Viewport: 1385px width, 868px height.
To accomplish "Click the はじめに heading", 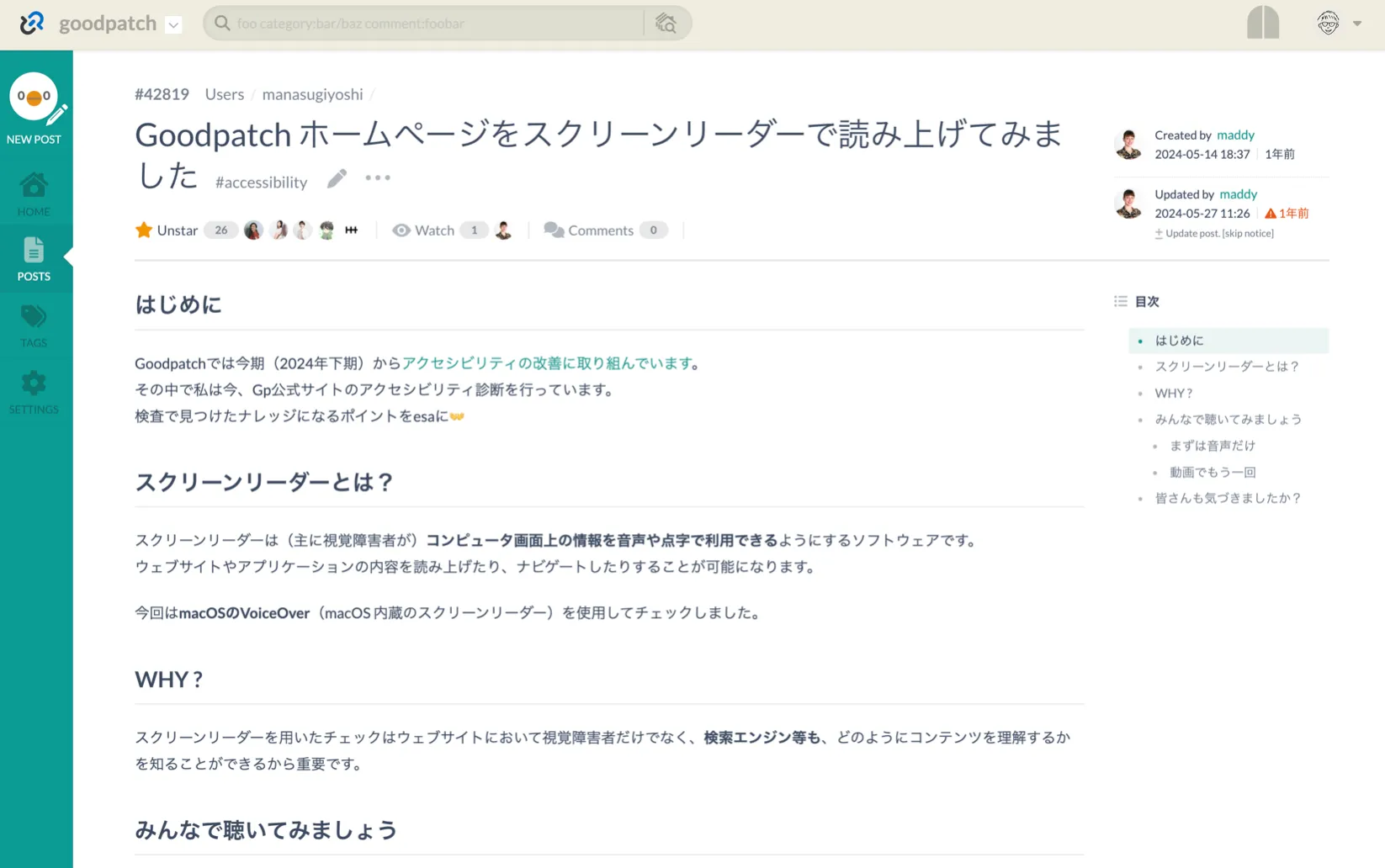I will point(178,304).
